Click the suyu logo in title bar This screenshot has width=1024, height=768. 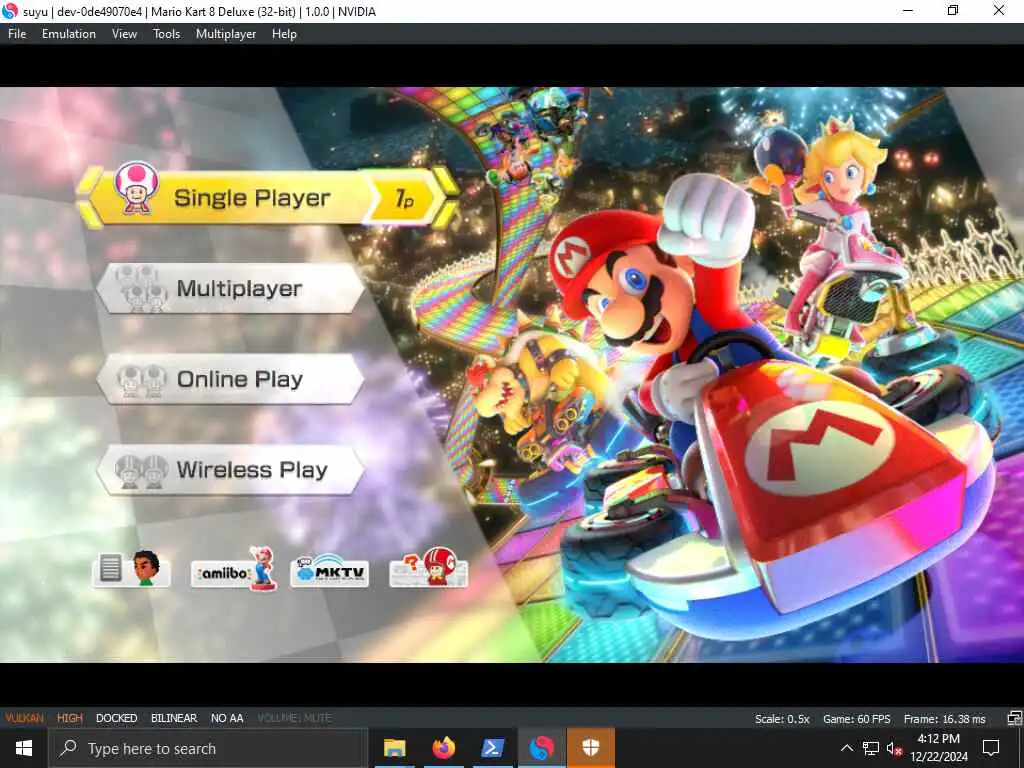[10, 11]
